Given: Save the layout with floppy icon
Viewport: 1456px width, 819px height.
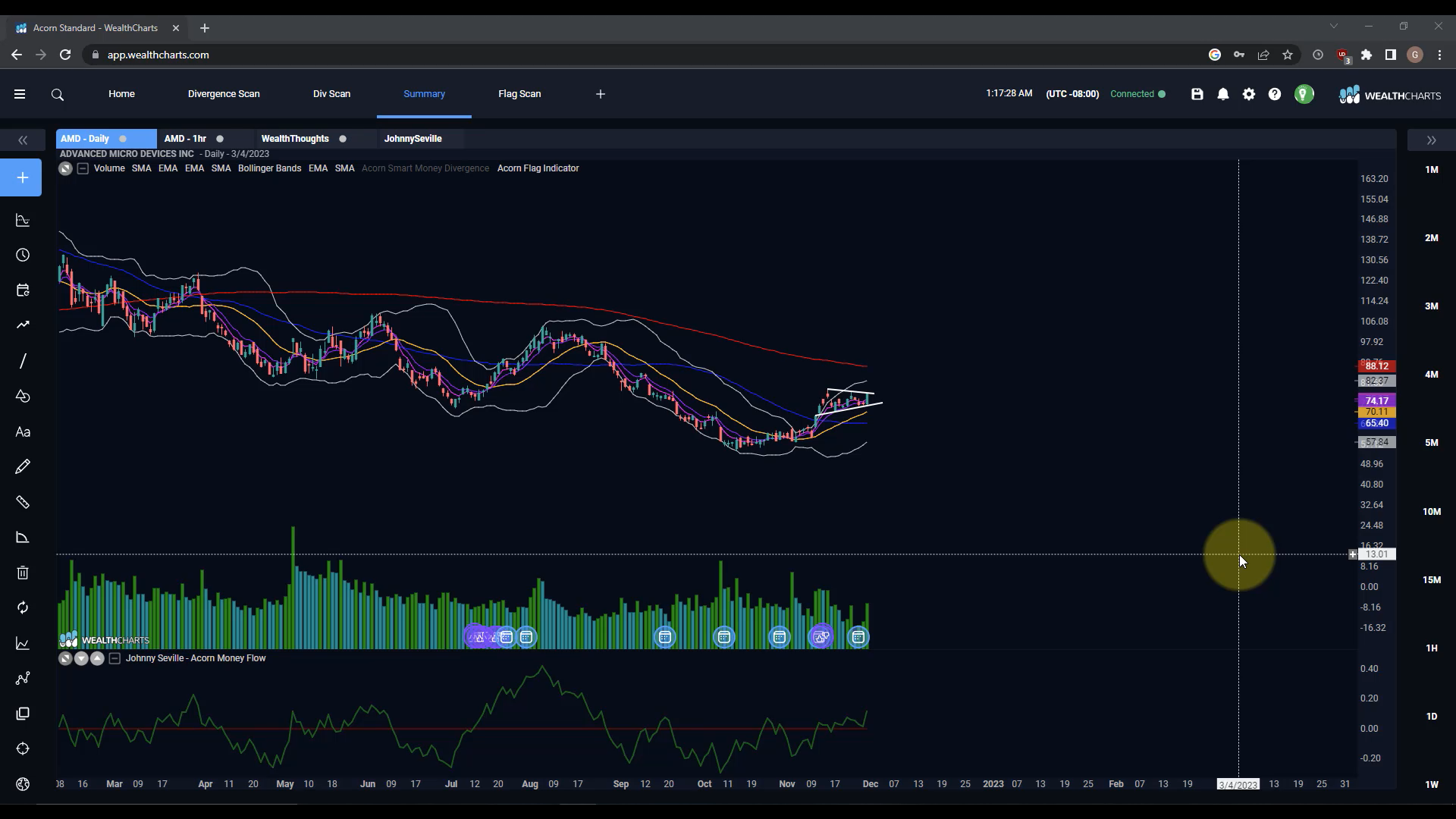Looking at the screenshot, I should click(1197, 94).
